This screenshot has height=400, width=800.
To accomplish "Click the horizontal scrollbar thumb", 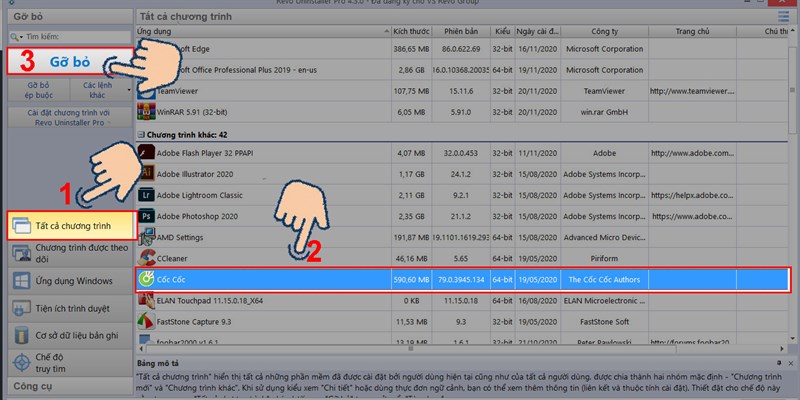I will (x=411, y=349).
